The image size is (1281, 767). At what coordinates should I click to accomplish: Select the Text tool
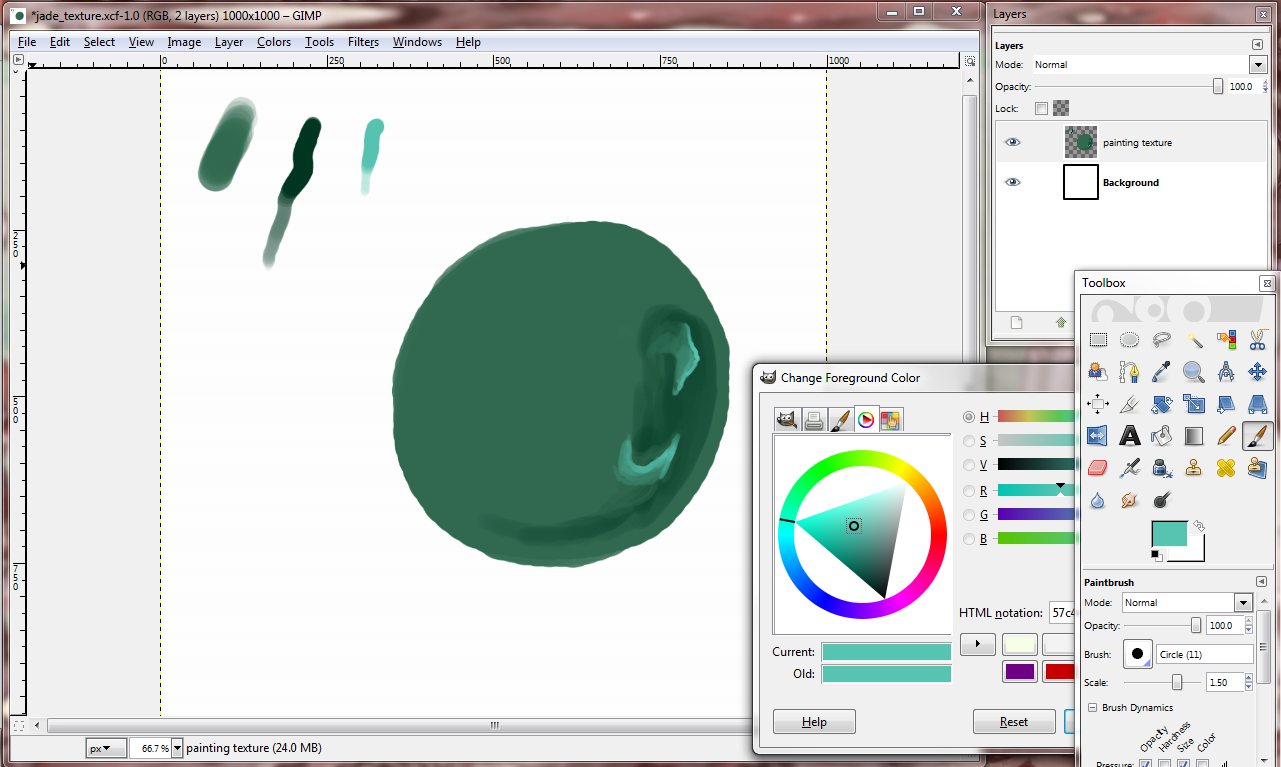pyautogui.click(x=1130, y=436)
